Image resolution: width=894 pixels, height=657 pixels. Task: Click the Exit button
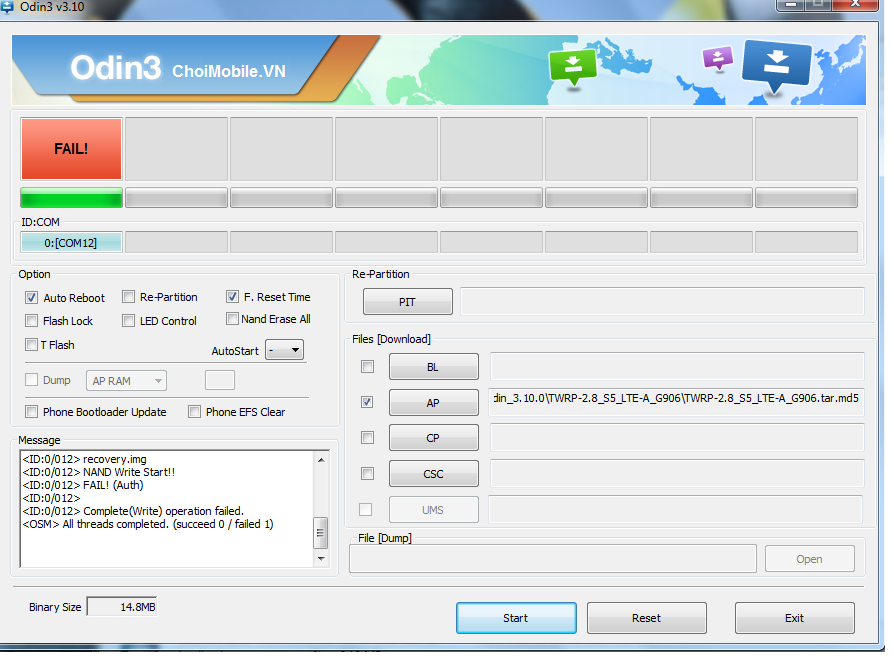tap(794, 618)
